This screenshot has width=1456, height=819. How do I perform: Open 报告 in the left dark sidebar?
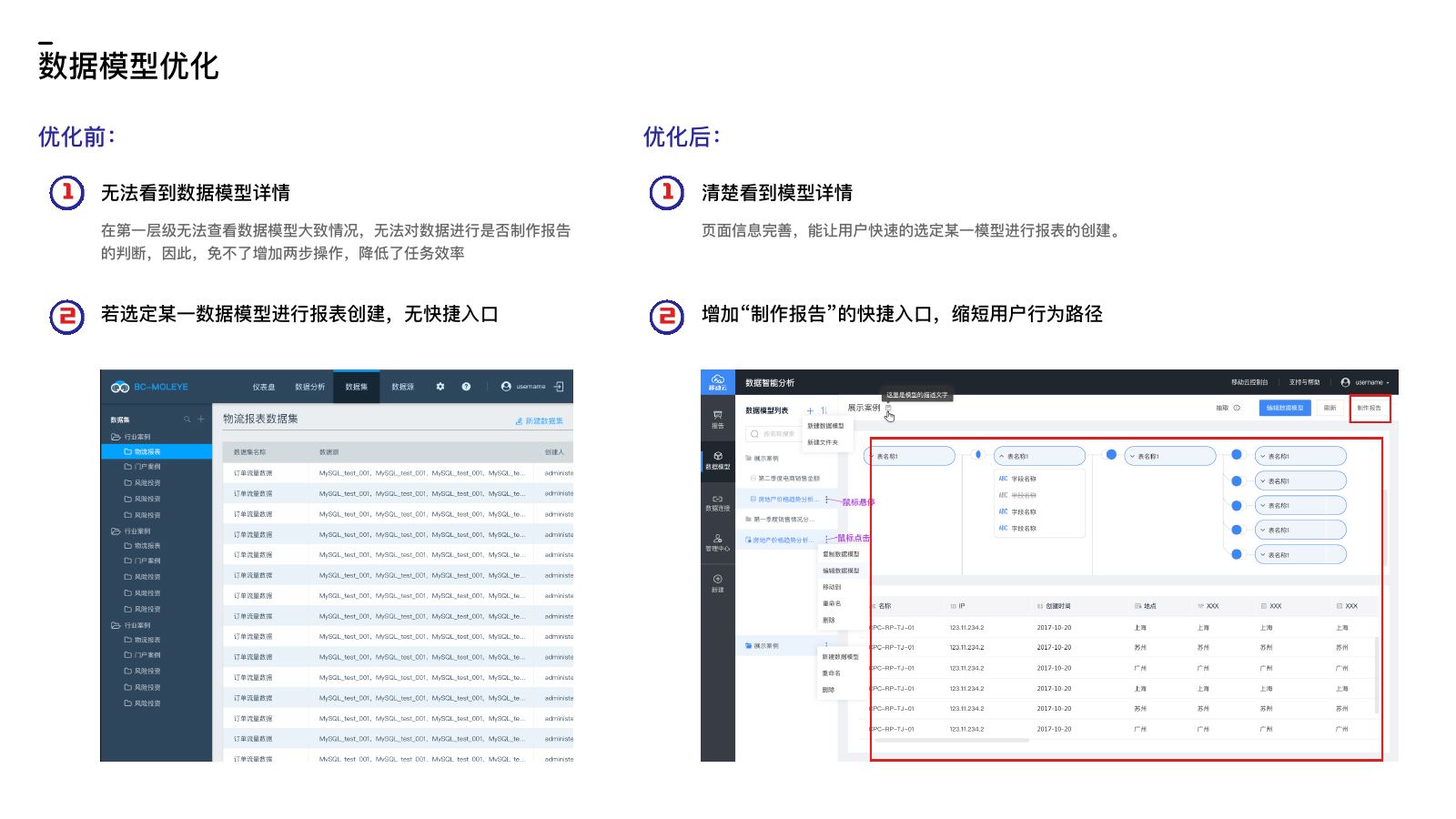pyautogui.click(x=717, y=420)
